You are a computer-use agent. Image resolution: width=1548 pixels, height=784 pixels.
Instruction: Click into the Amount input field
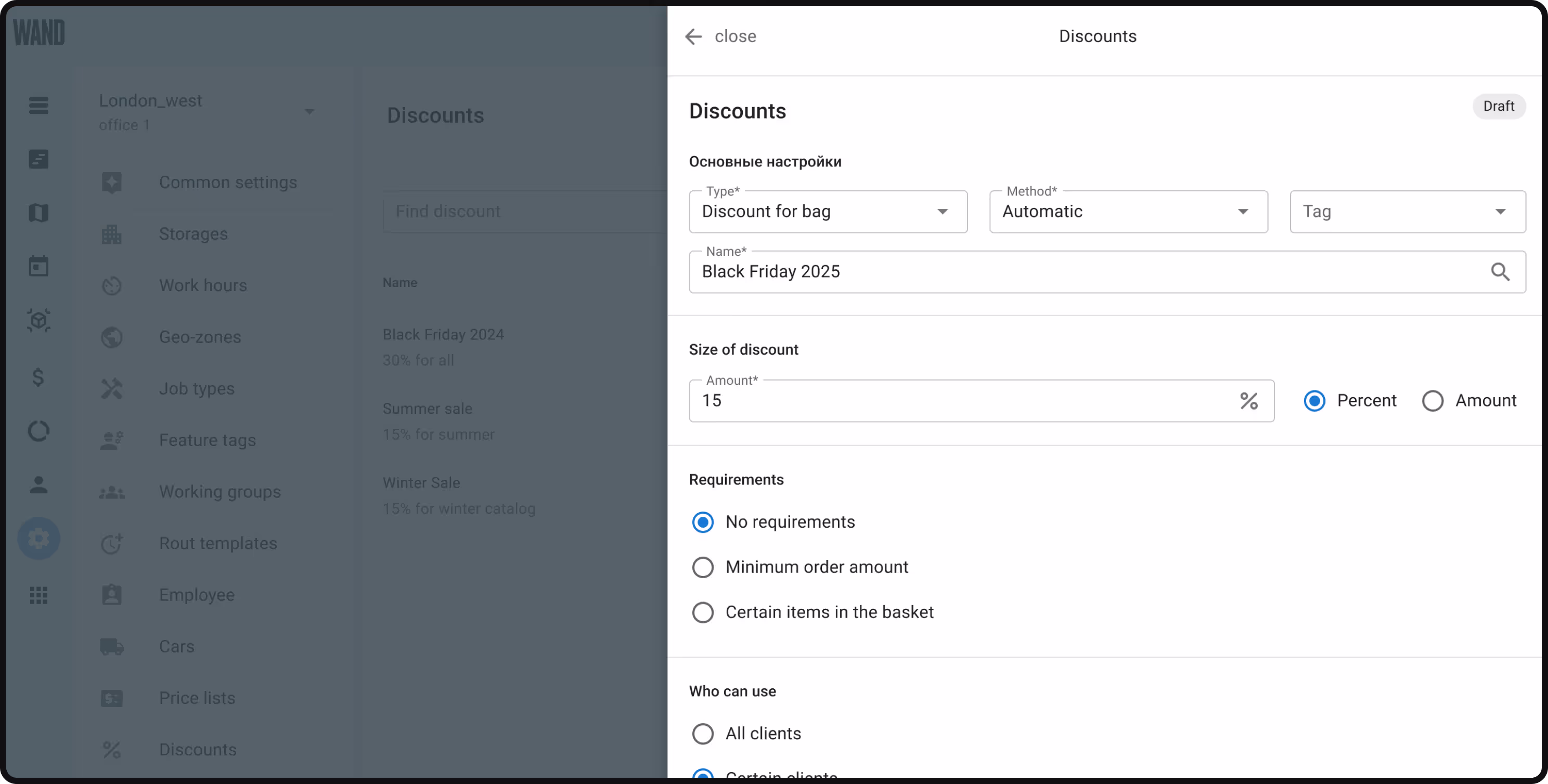[961, 401]
